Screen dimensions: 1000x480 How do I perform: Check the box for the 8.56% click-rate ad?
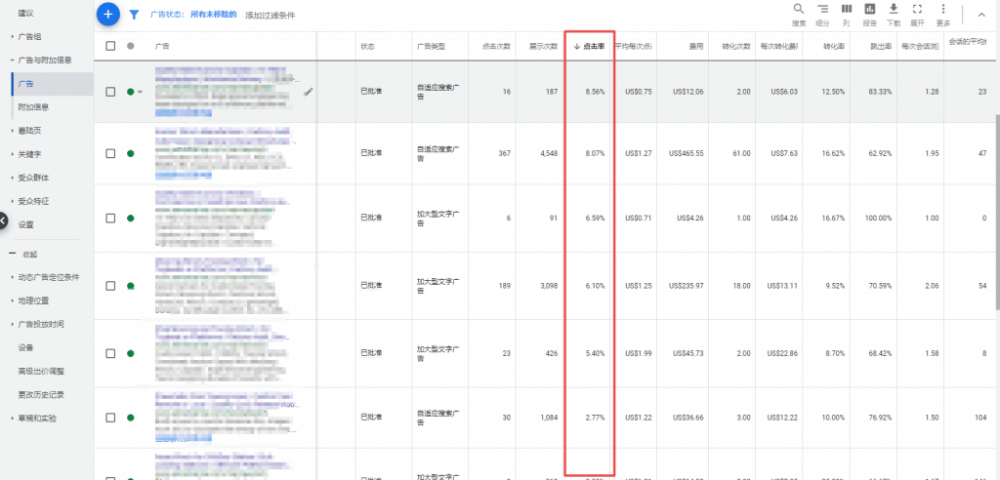tap(110, 92)
